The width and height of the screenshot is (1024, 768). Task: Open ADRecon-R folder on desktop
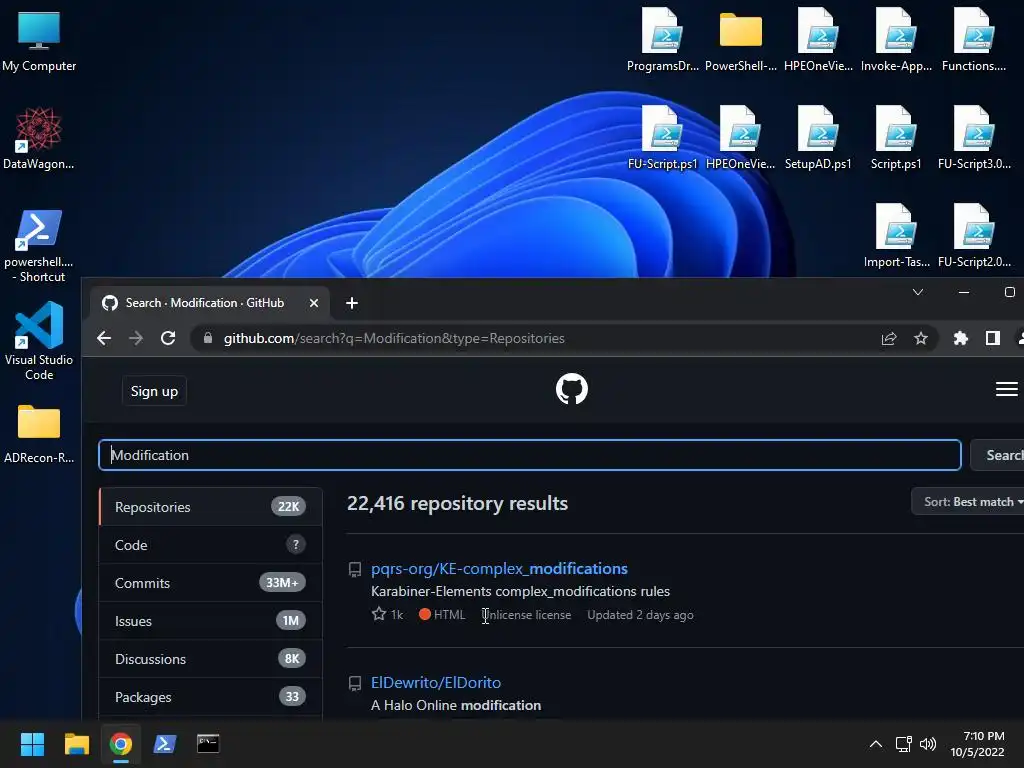coord(39,433)
